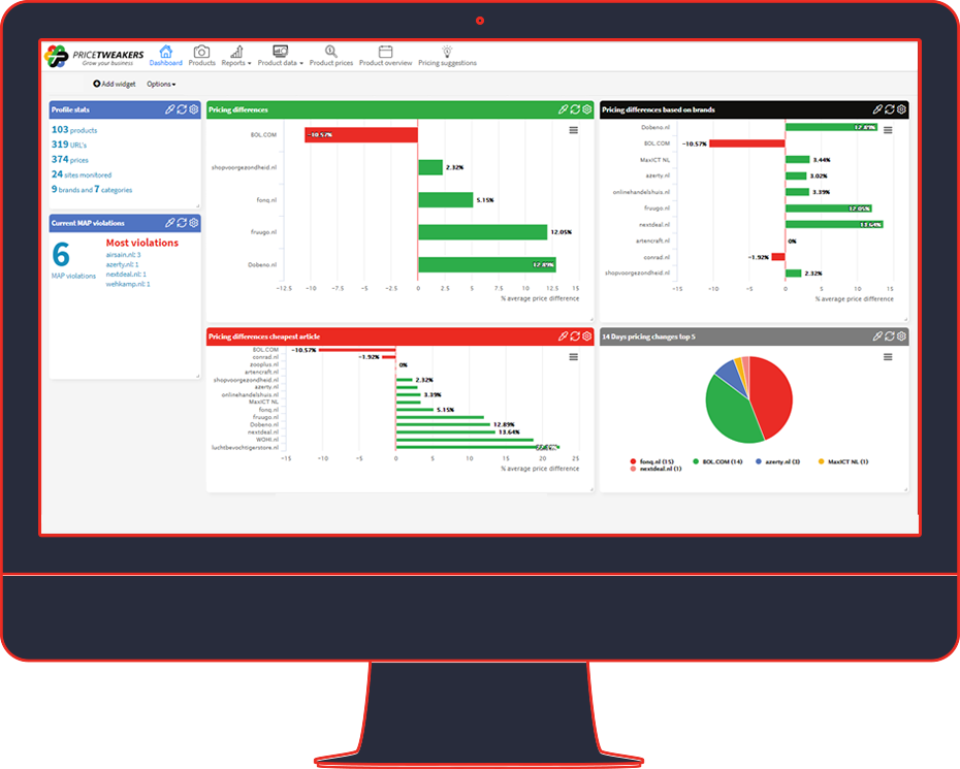This screenshot has height=769, width=960.
Task: Toggle fonq.nl (15) legend entry
Action: click(x=652, y=462)
